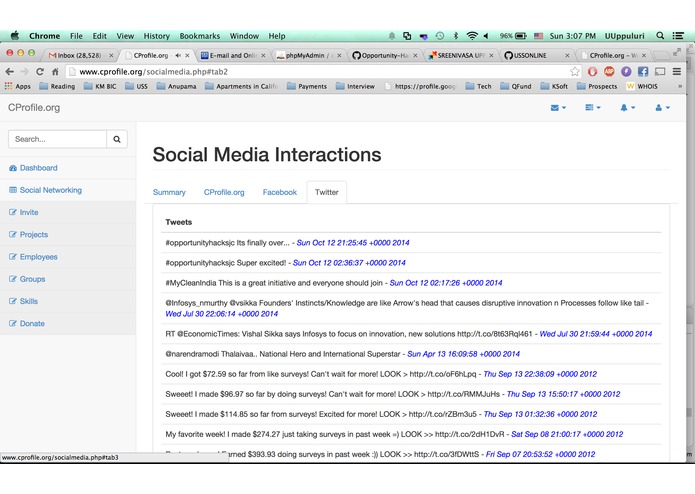Click the browser forward arrow
The image size is (695, 494).
(24, 71)
